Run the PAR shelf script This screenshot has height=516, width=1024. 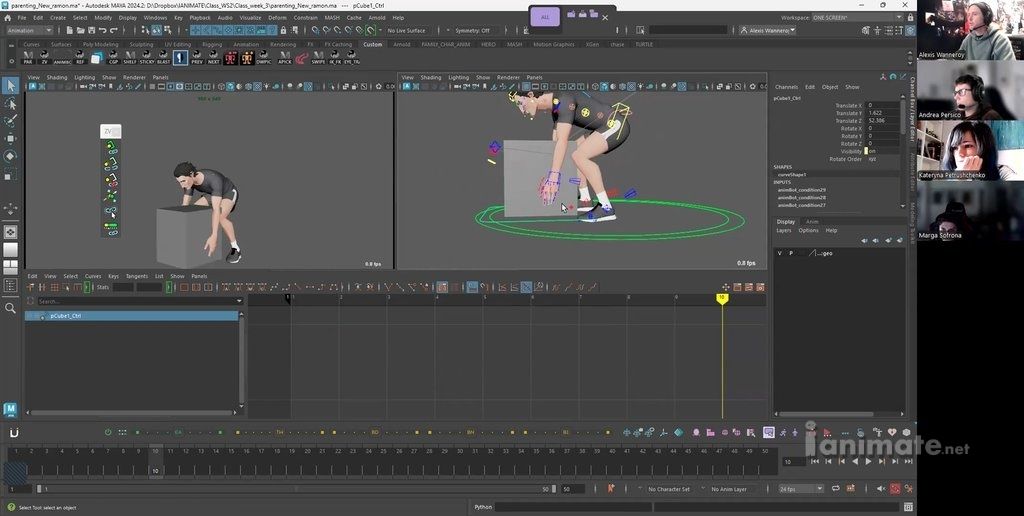tap(28, 57)
